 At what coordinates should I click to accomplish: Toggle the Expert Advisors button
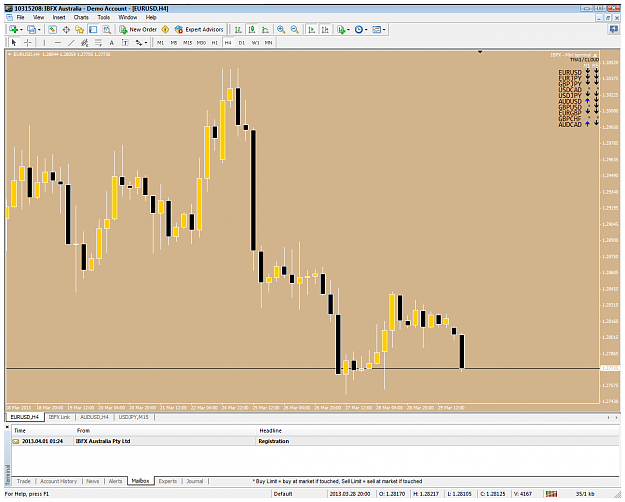pos(199,29)
